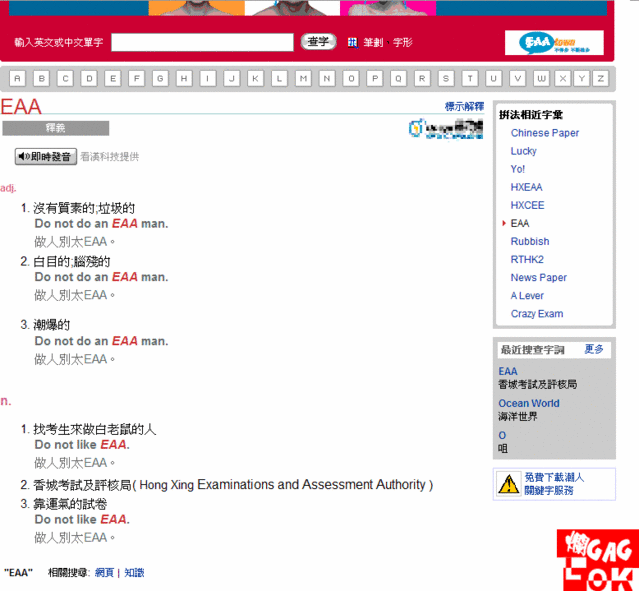
Task: Click the EAA town logo banner
Action: click(554, 42)
